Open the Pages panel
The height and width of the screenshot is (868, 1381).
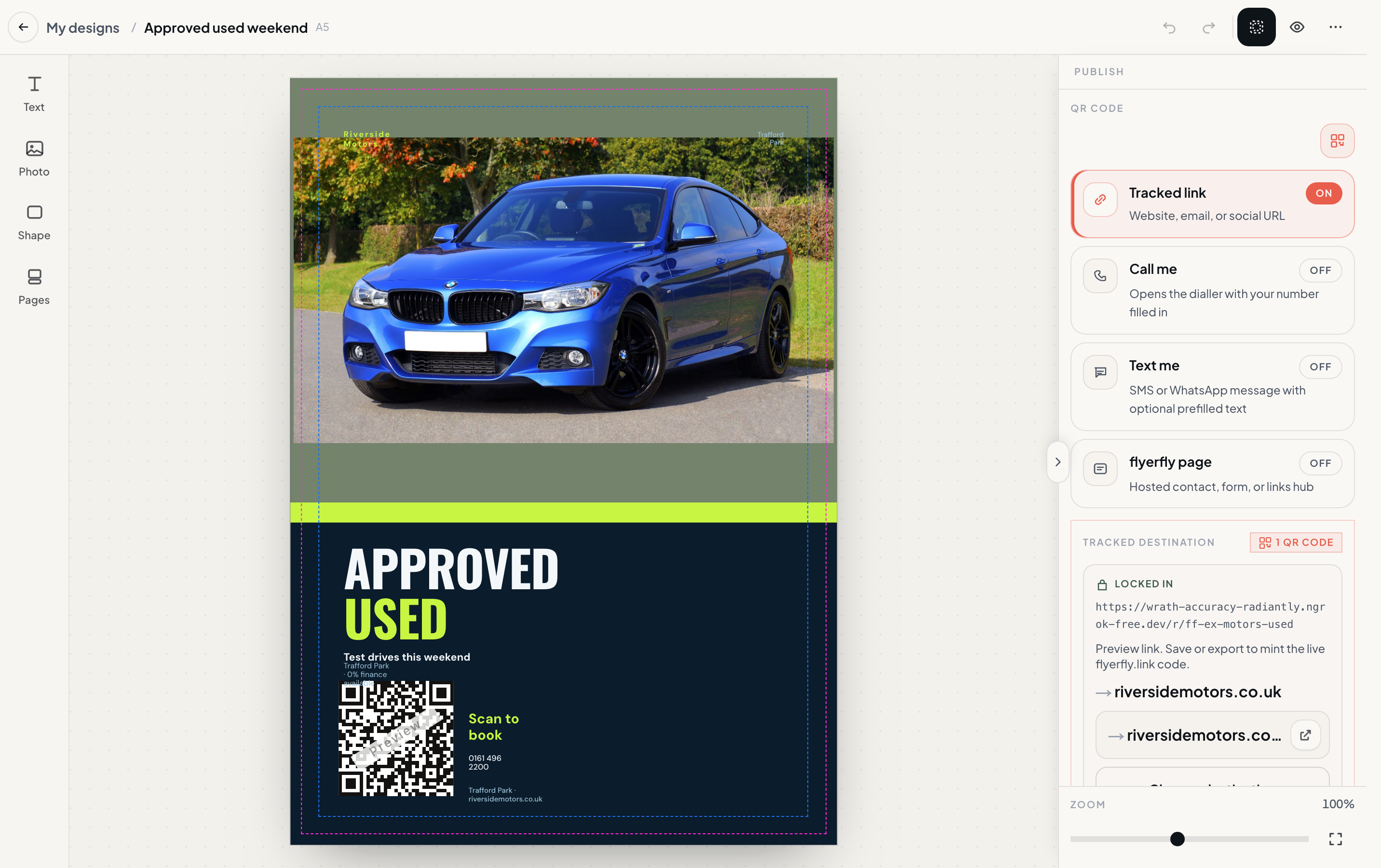tap(34, 287)
